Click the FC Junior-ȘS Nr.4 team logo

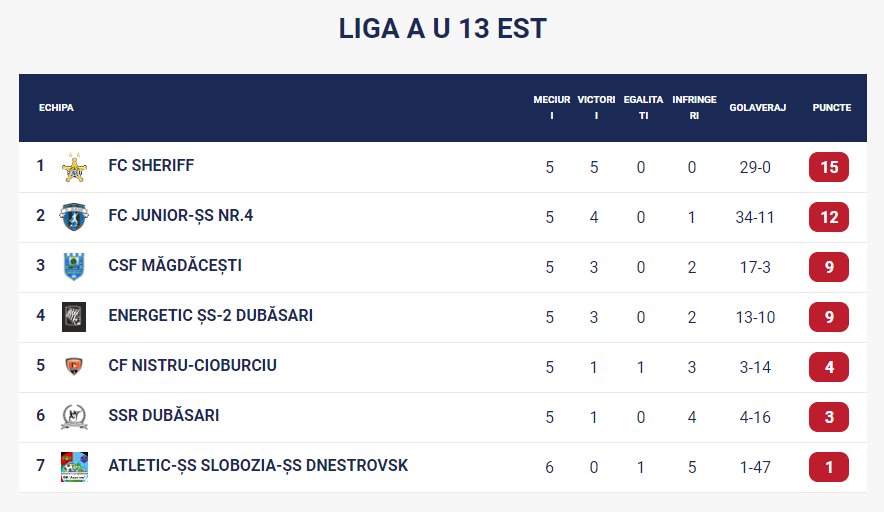(74, 217)
